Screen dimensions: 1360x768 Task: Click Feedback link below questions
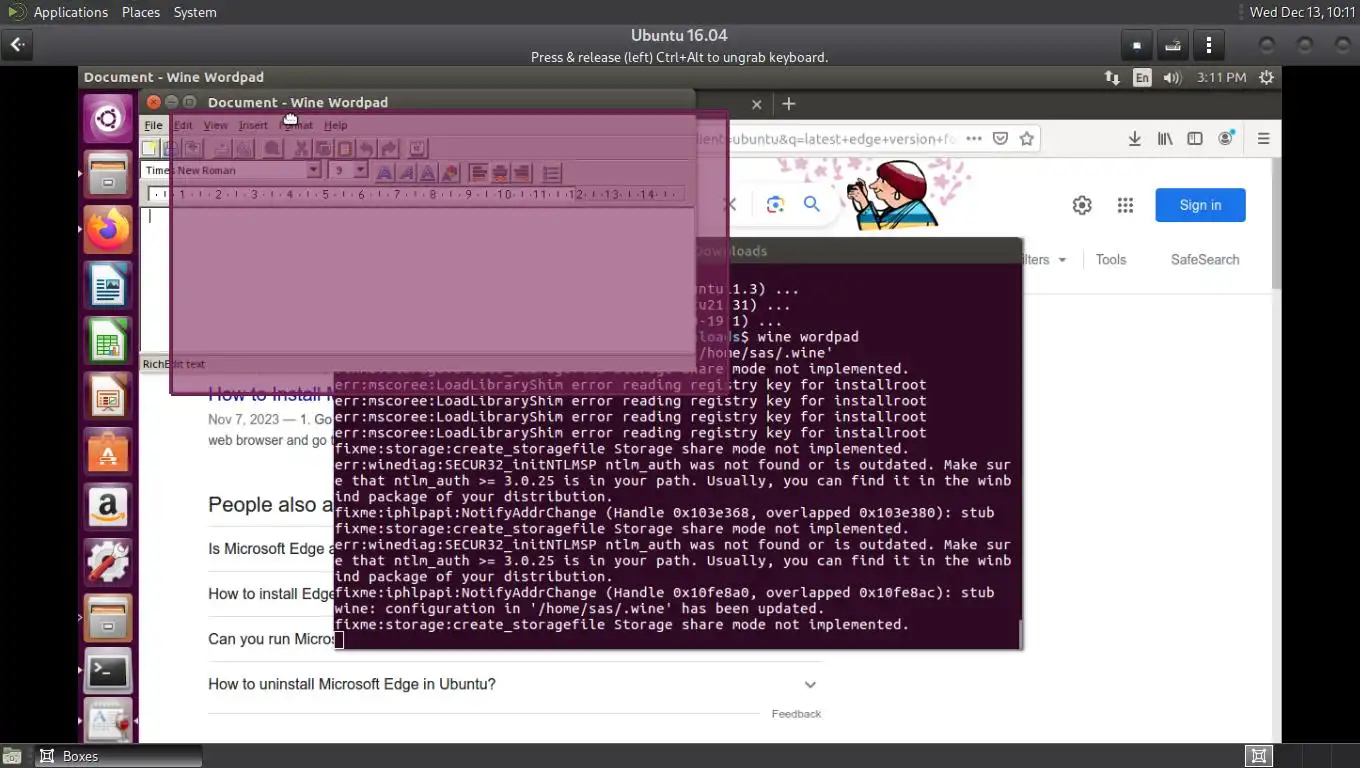click(796, 714)
